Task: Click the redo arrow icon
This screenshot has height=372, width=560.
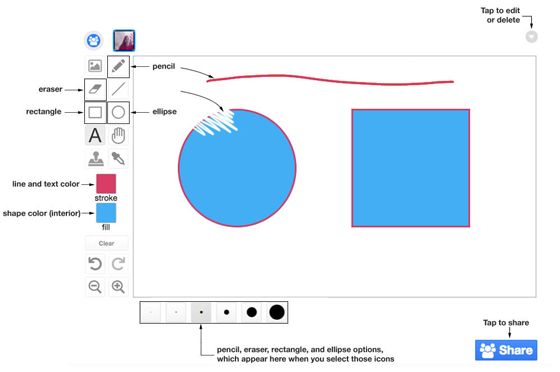Action: pyautogui.click(x=118, y=264)
